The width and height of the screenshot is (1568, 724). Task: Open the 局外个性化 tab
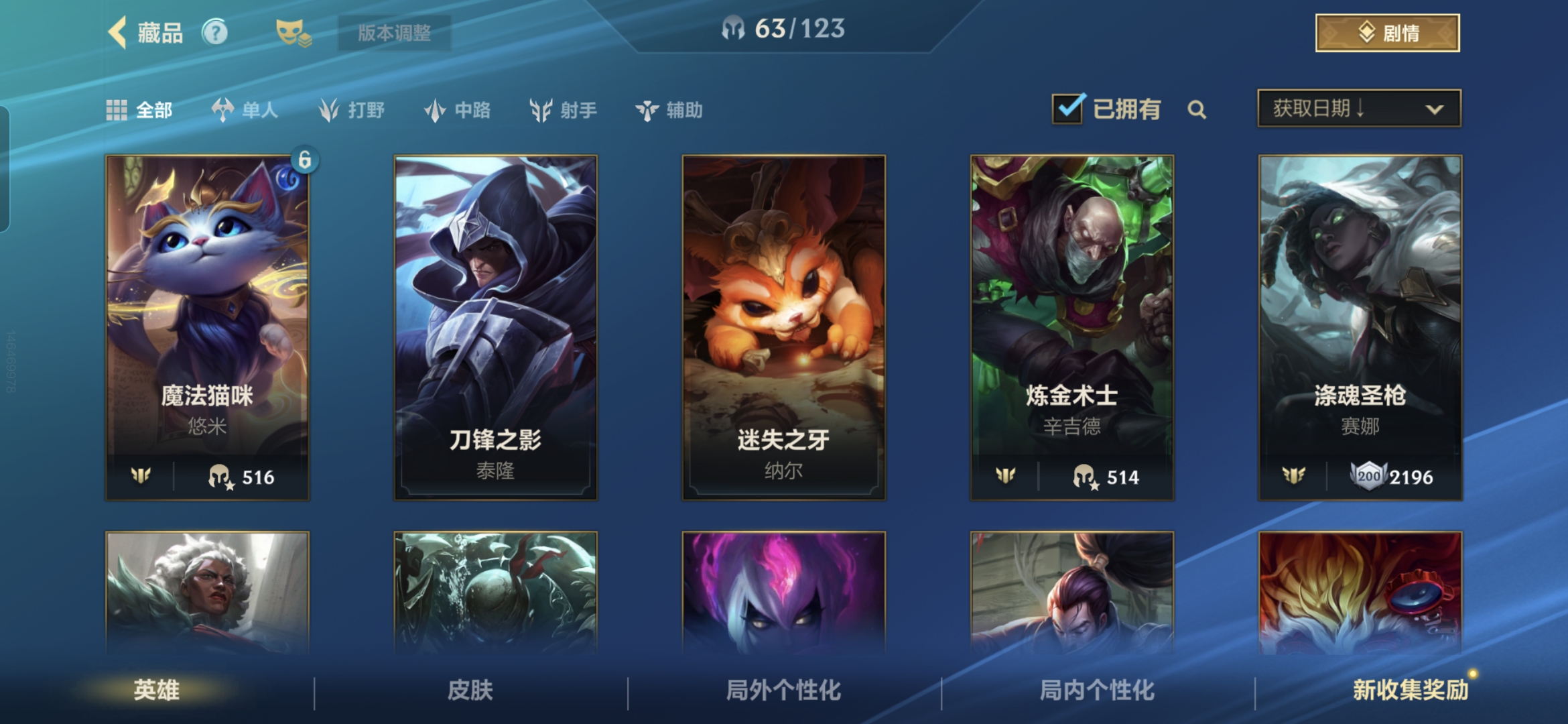(783, 690)
